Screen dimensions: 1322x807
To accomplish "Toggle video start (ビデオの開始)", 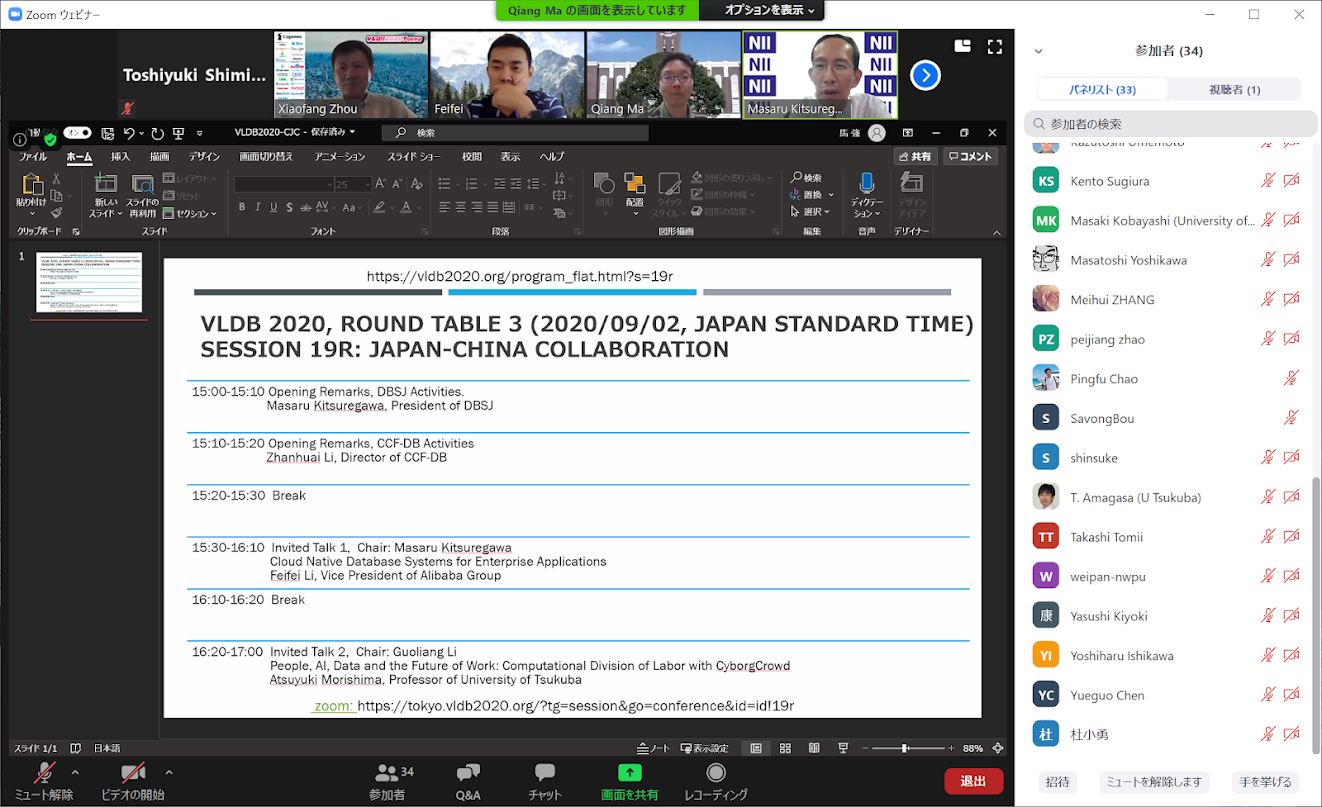I will 132,773.
